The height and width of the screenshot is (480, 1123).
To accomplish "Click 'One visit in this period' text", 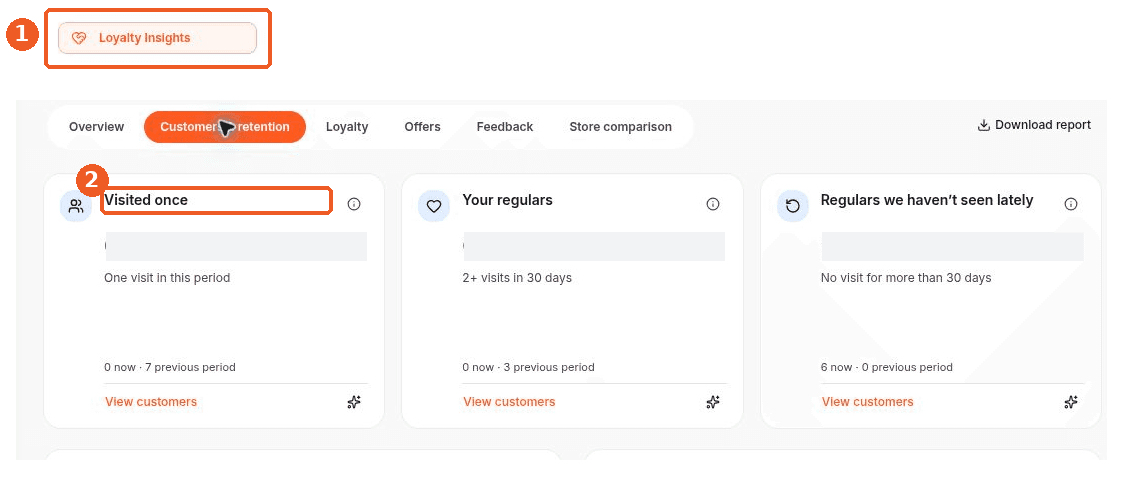I will [x=167, y=278].
